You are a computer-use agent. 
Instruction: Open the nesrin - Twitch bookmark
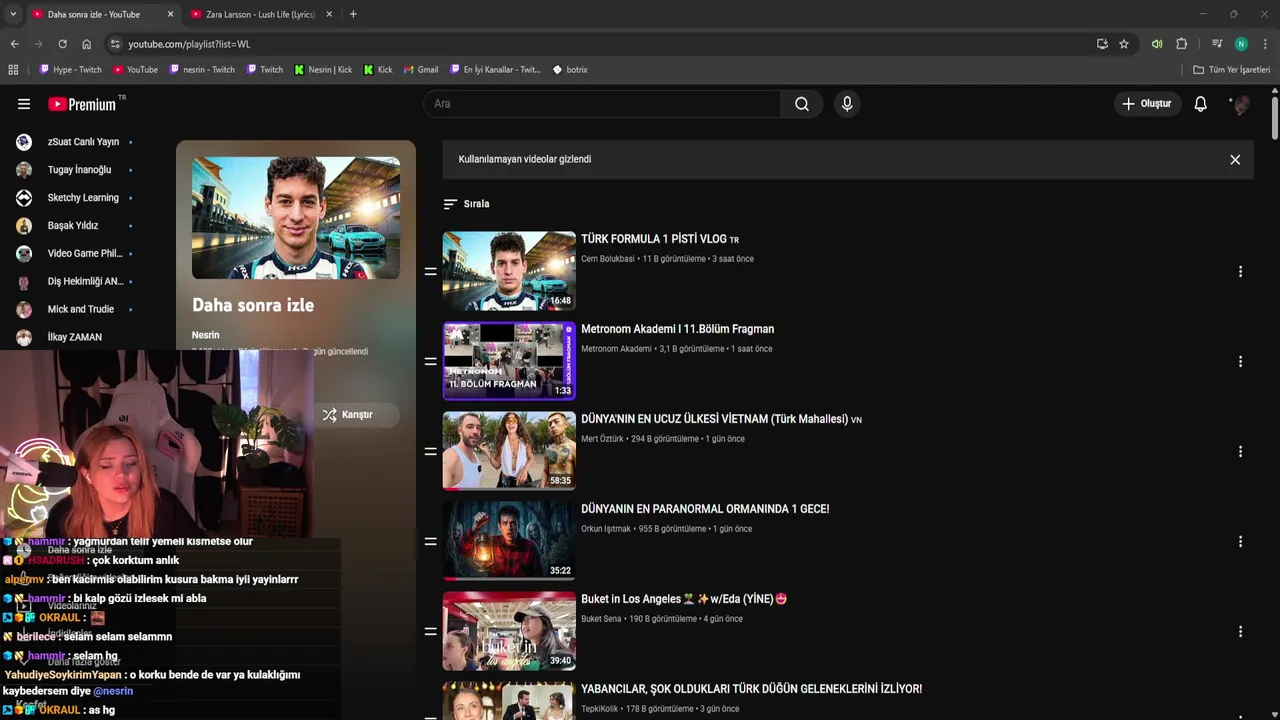pyautogui.click(x=202, y=70)
